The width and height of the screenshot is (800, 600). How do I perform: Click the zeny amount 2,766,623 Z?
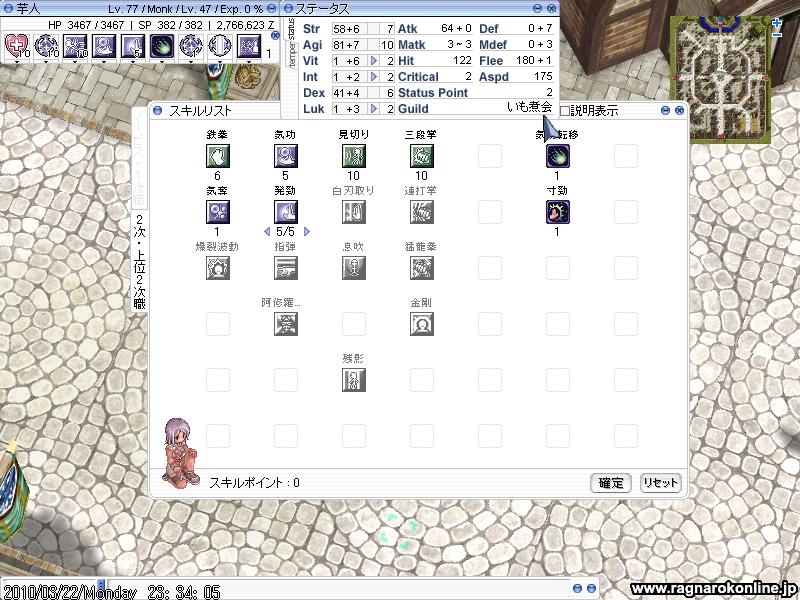pos(245,24)
